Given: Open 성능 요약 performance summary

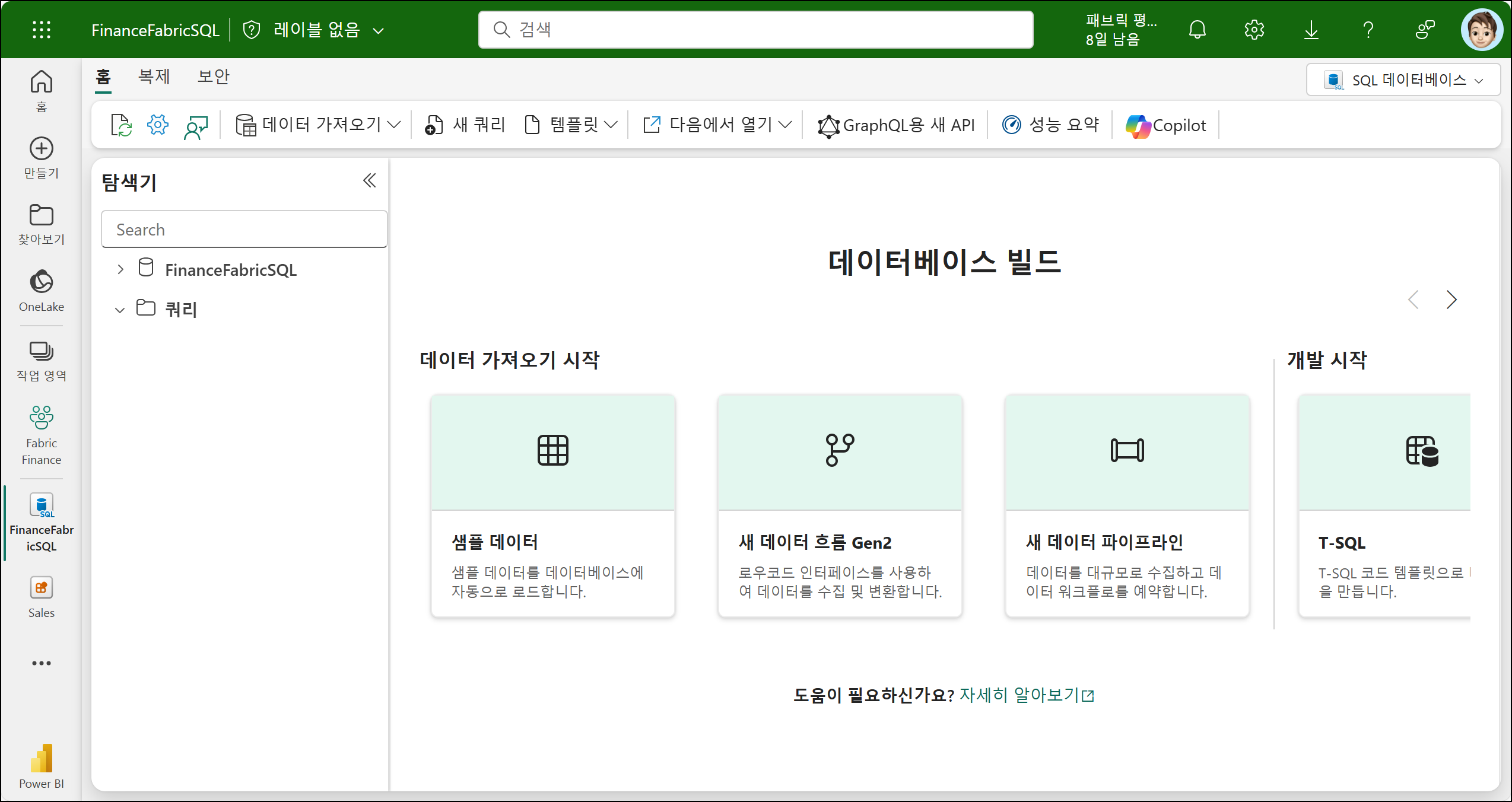Looking at the screenshot, I should [1050, 125].
